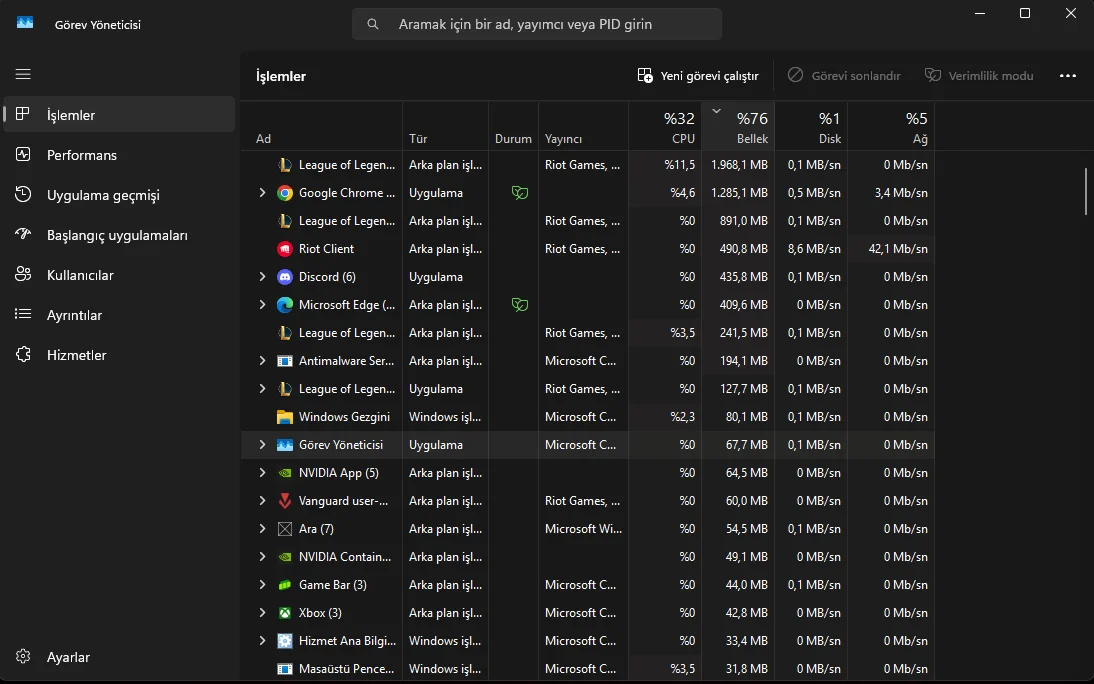Click the search magnifier icon

(373, 24)
